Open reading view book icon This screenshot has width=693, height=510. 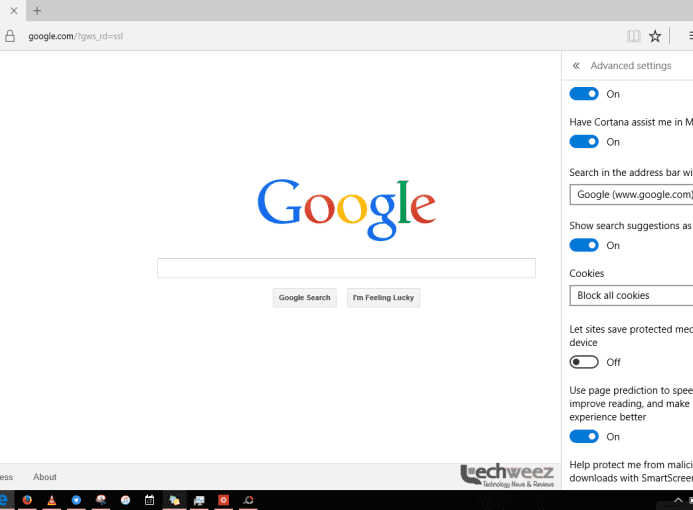click(x=634, y=36)
